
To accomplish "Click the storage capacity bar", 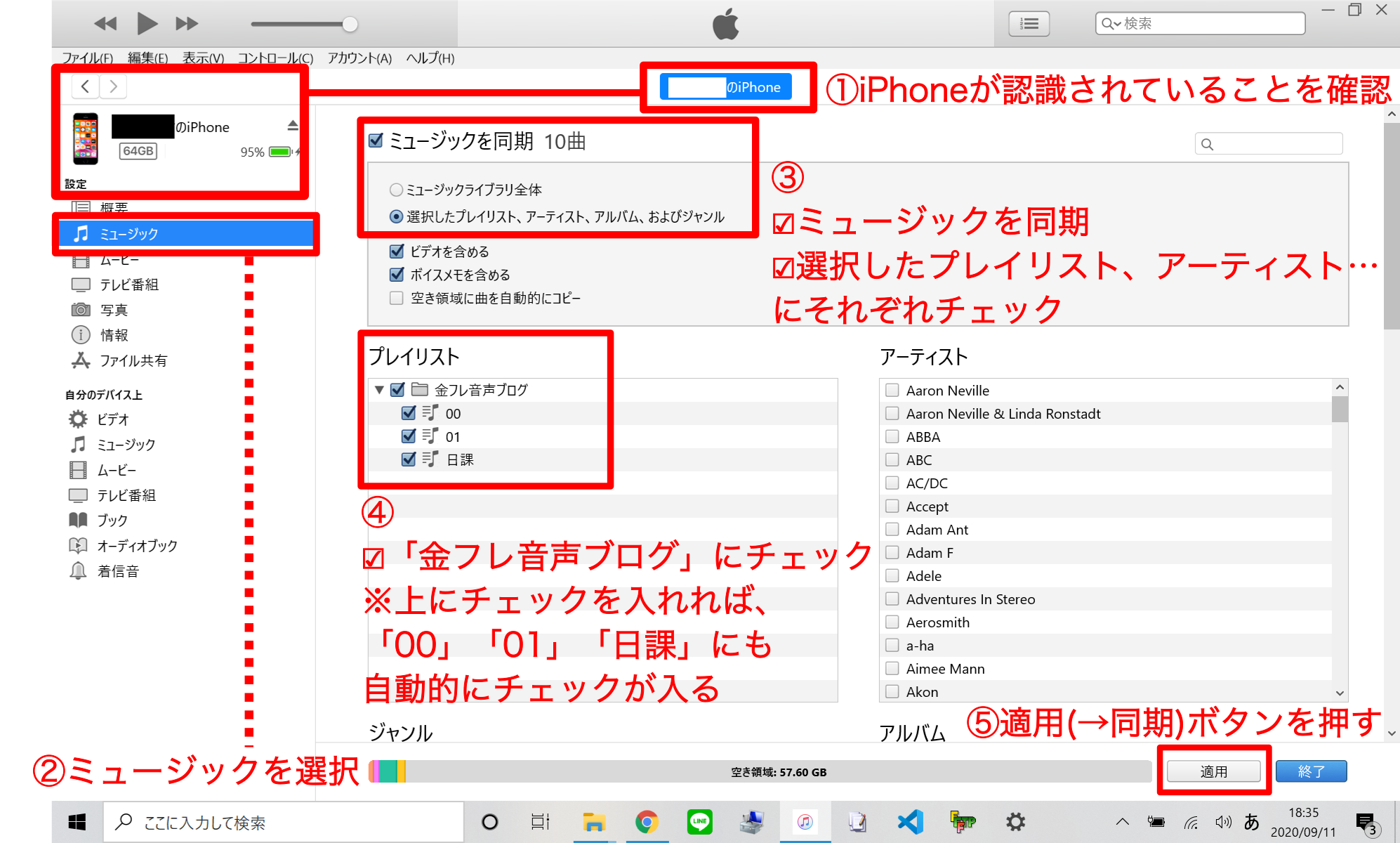I will point(760,771).
